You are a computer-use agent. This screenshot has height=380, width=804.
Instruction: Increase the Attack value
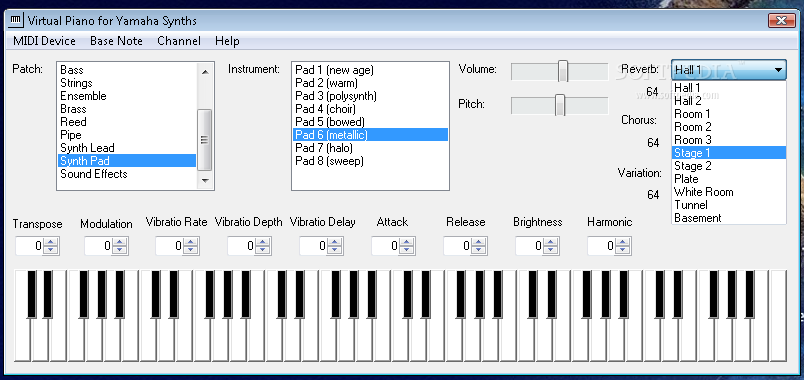pyautogui.click(x=407, y=242)
